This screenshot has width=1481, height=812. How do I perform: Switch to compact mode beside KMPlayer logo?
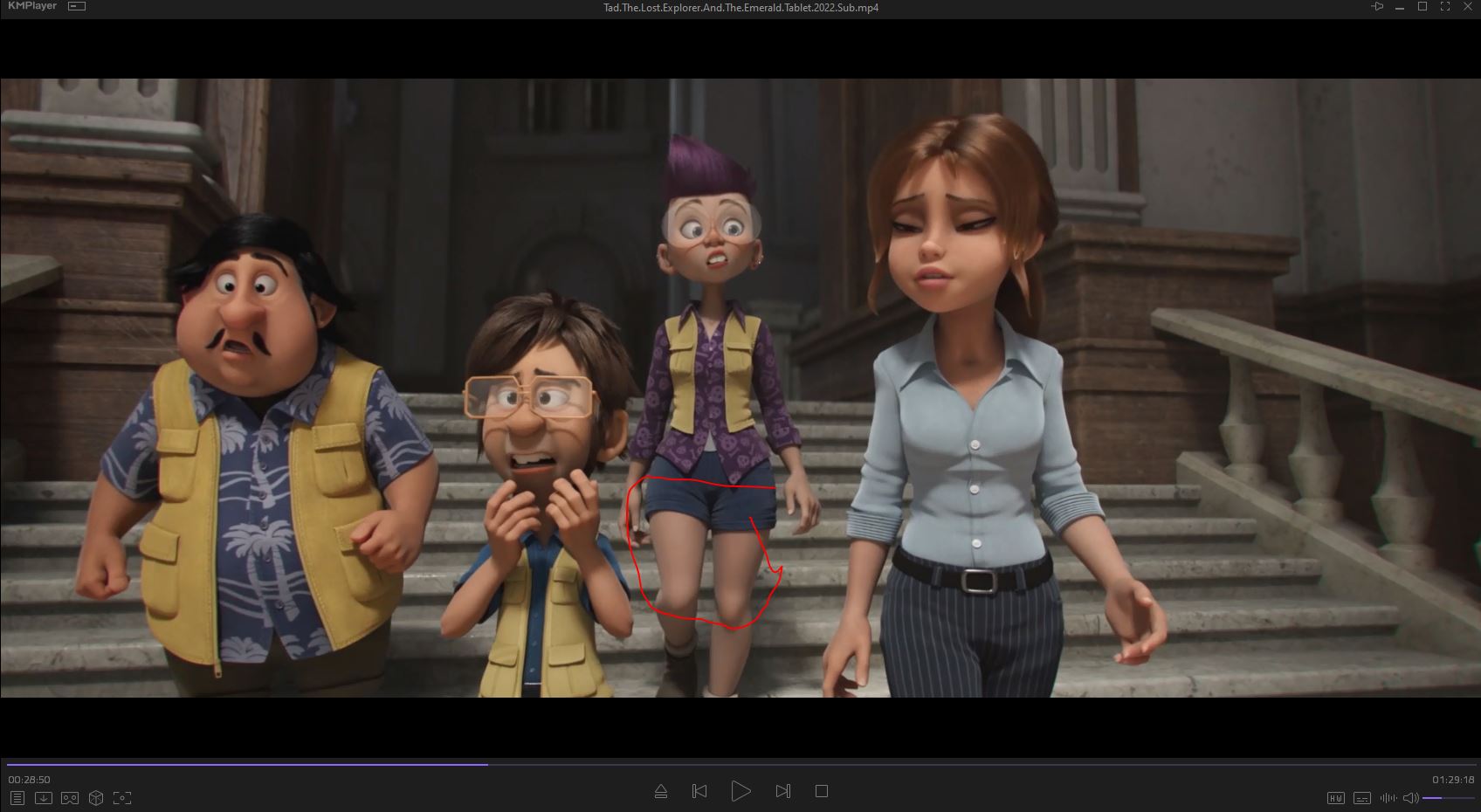[x=77, y=7]
